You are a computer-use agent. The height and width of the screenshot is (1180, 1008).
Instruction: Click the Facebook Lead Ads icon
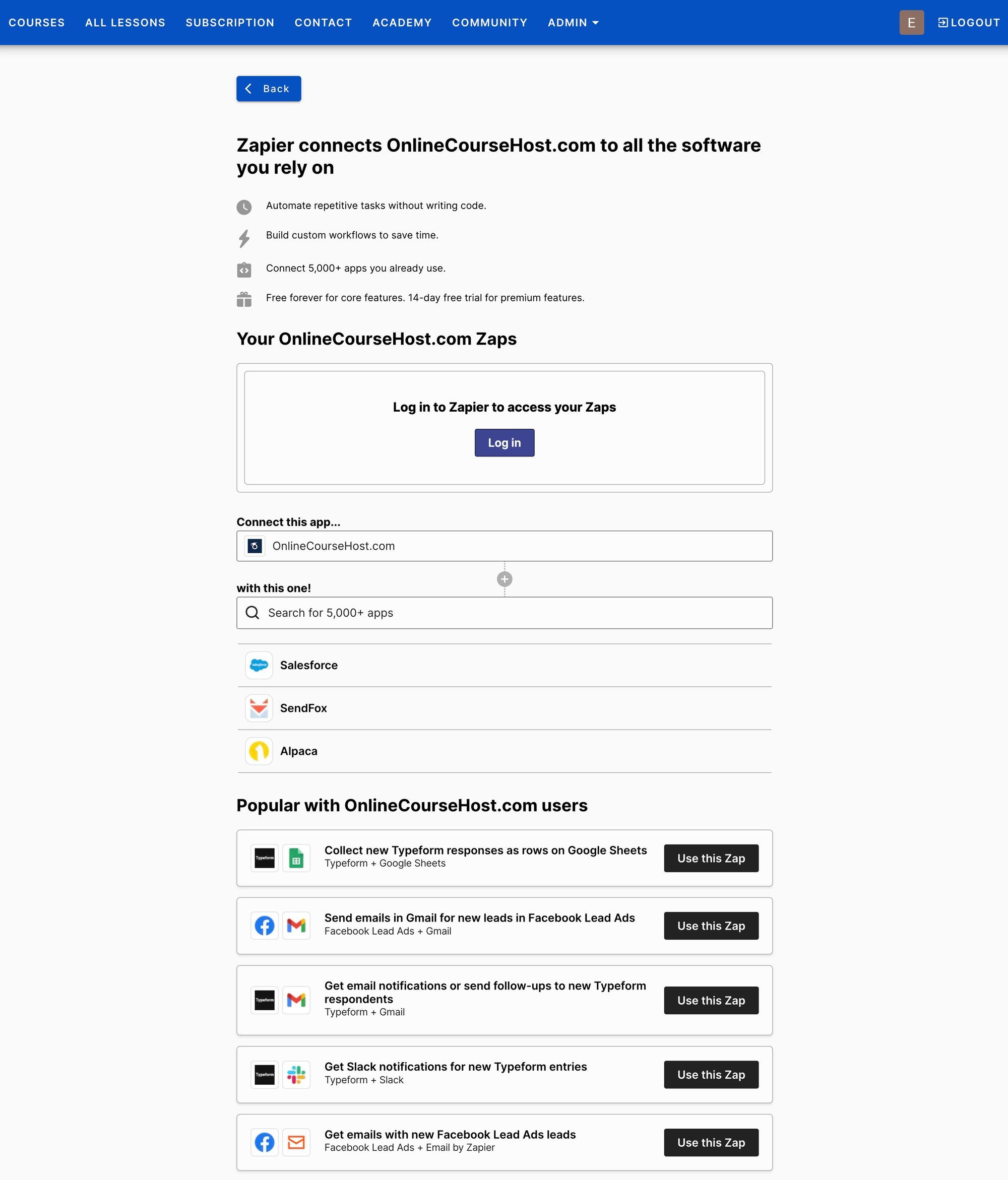click(264, 925)
